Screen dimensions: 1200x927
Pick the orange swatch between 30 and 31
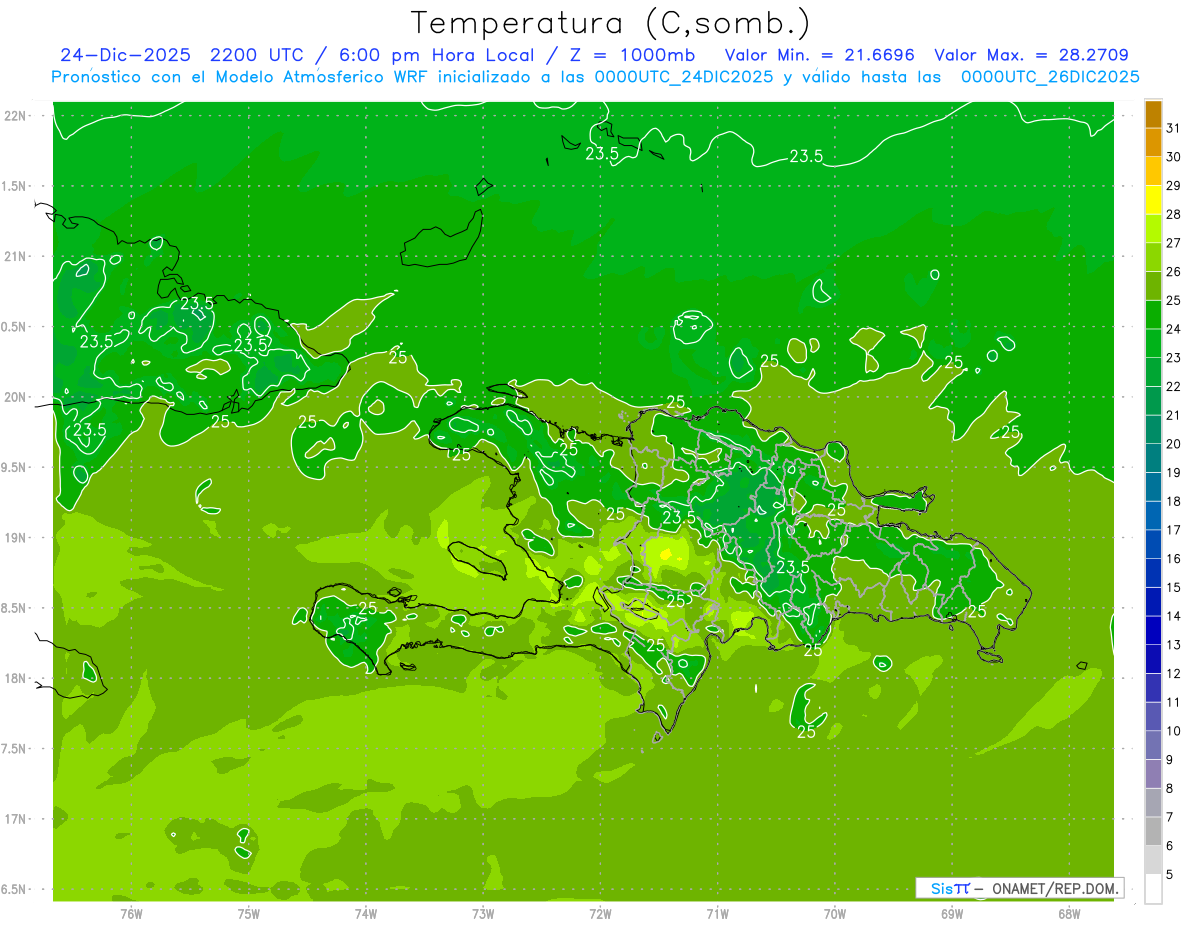tap(1153, 142)
